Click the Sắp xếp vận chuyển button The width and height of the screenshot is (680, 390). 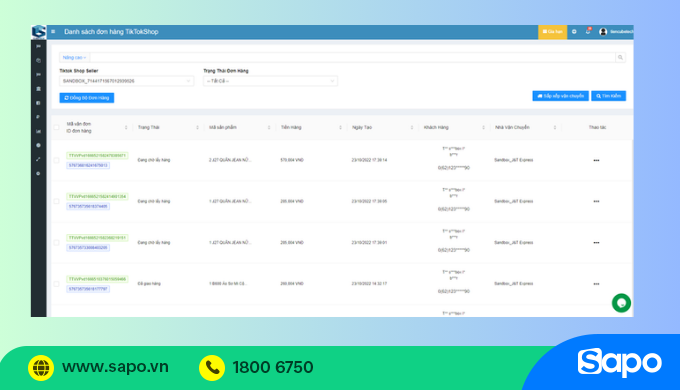[x=560, y=96]
